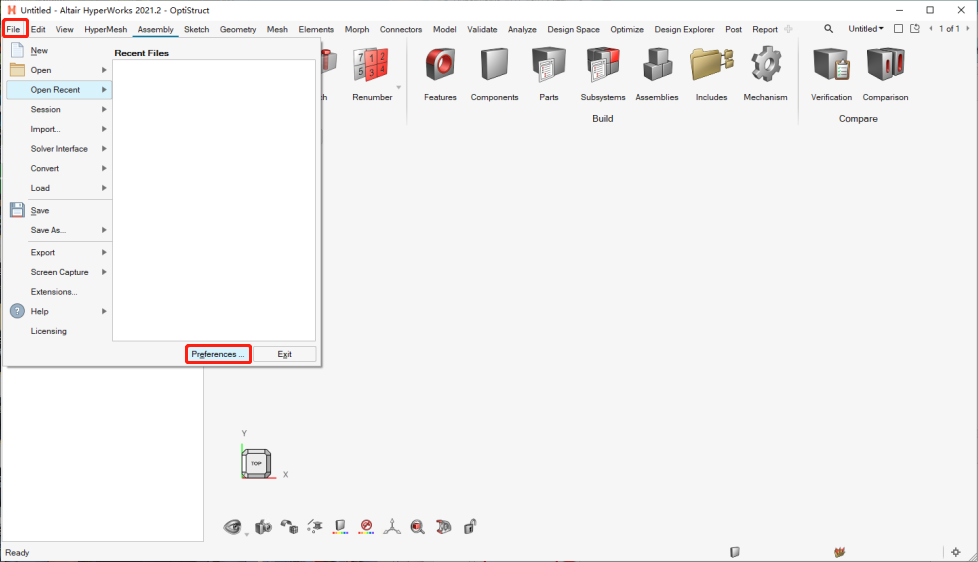Go to the next page arrow
Image resolution: width=978 pixels, height=562 pixels.
coord(967,29)
